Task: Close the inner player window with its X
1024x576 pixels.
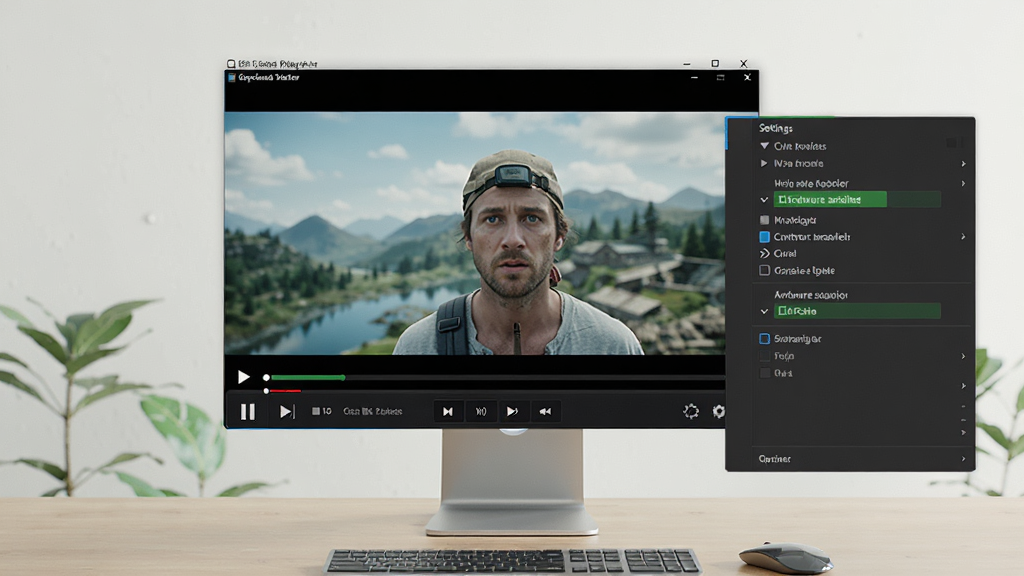Action: 747,77
